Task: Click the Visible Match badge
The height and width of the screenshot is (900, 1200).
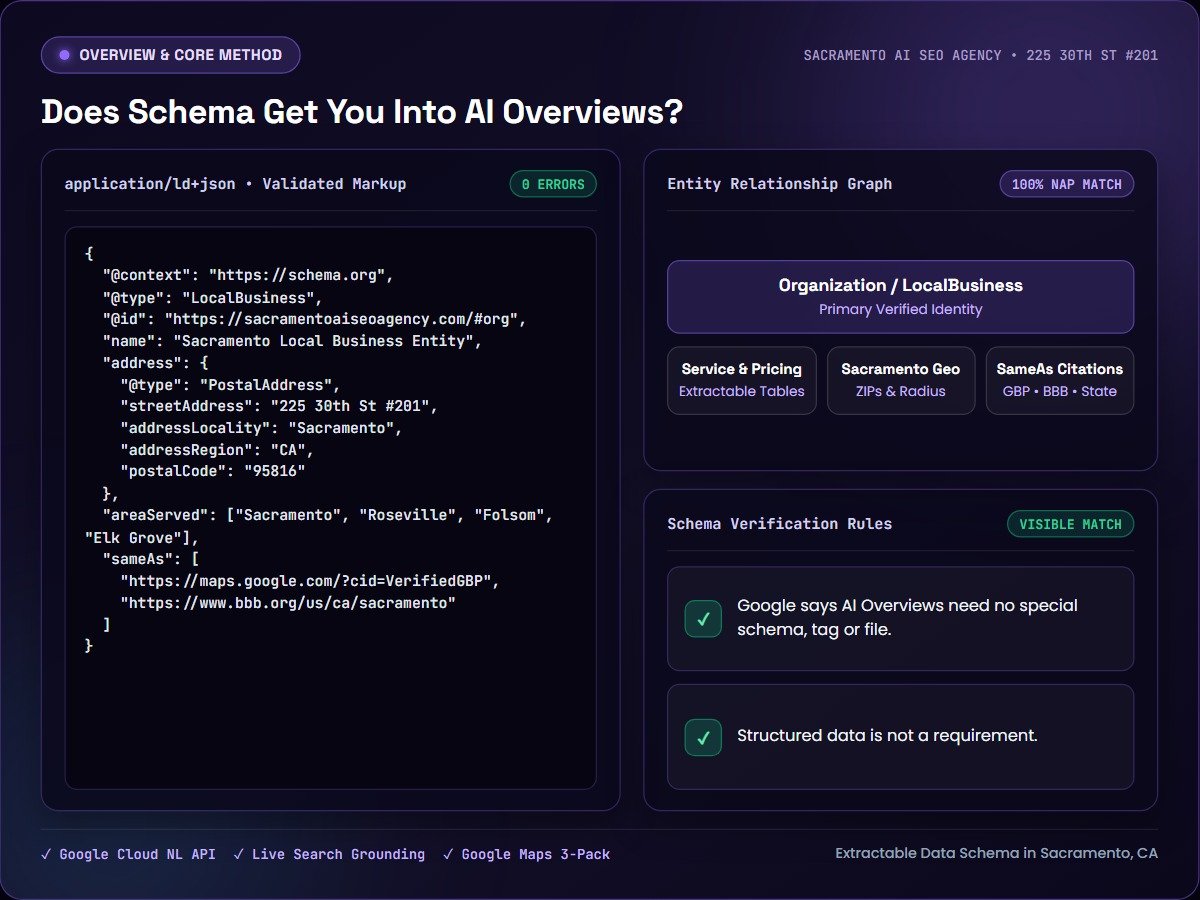Action: point(1070,524)
